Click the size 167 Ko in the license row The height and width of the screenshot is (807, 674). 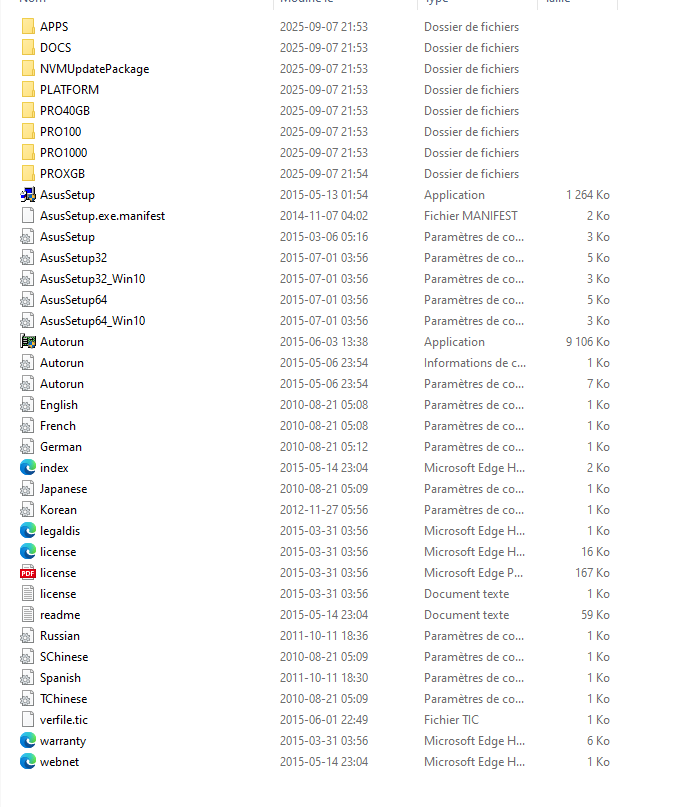tap(592, 573)
